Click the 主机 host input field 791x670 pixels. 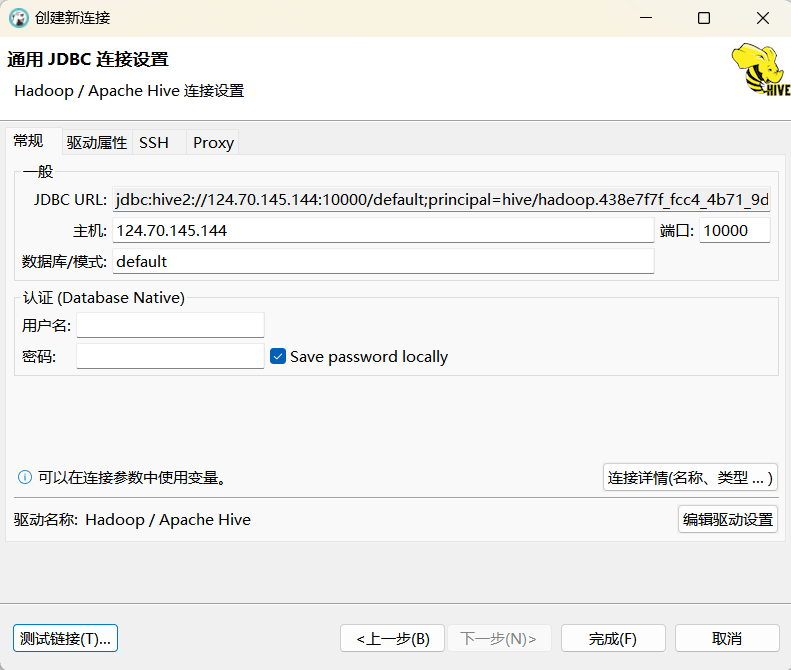pyautogui.click(x=383, y=231)
